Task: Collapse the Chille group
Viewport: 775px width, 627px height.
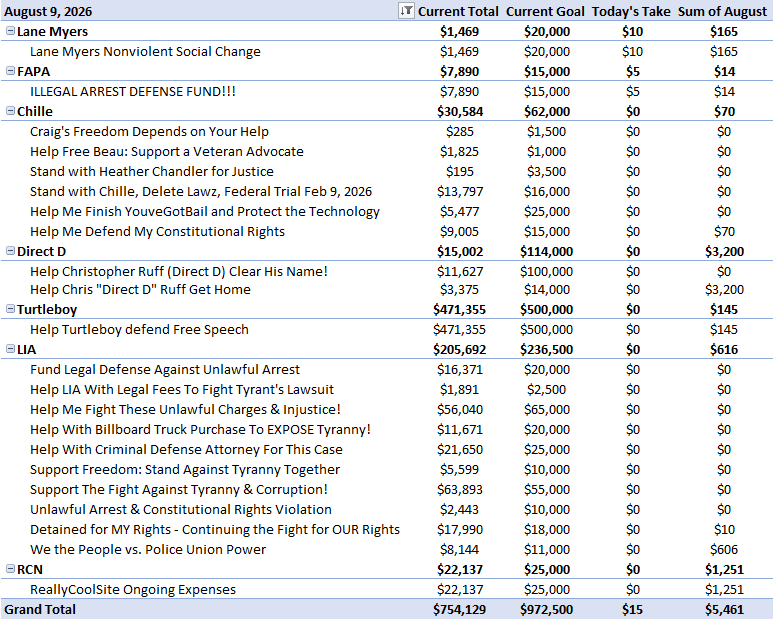Action: (x=10, y=111)
